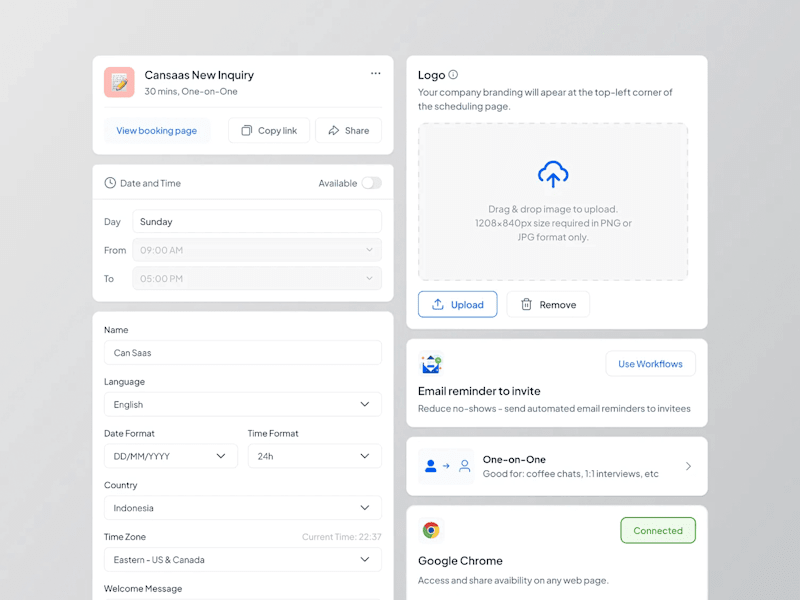Viewport: 800px width, 600px height.
Task: Click the 'Email reminder to invite' heading
Action: coord(479,391)
